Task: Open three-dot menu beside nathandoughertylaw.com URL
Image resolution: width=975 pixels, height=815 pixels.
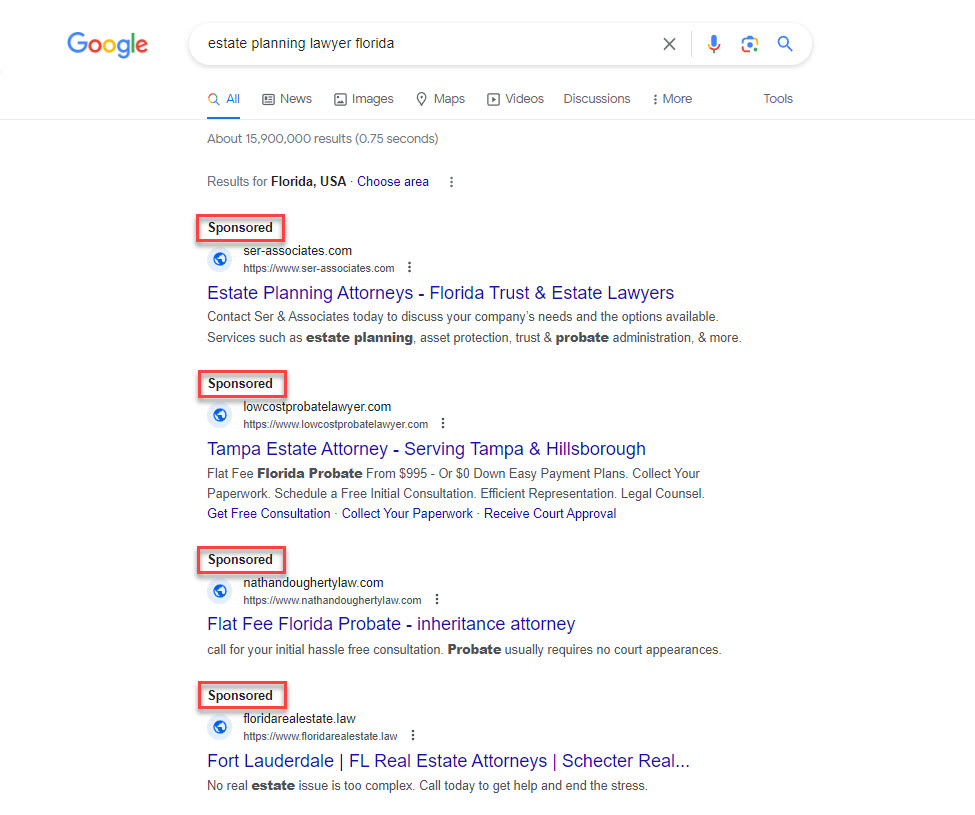Action: (x=437, y=599)
